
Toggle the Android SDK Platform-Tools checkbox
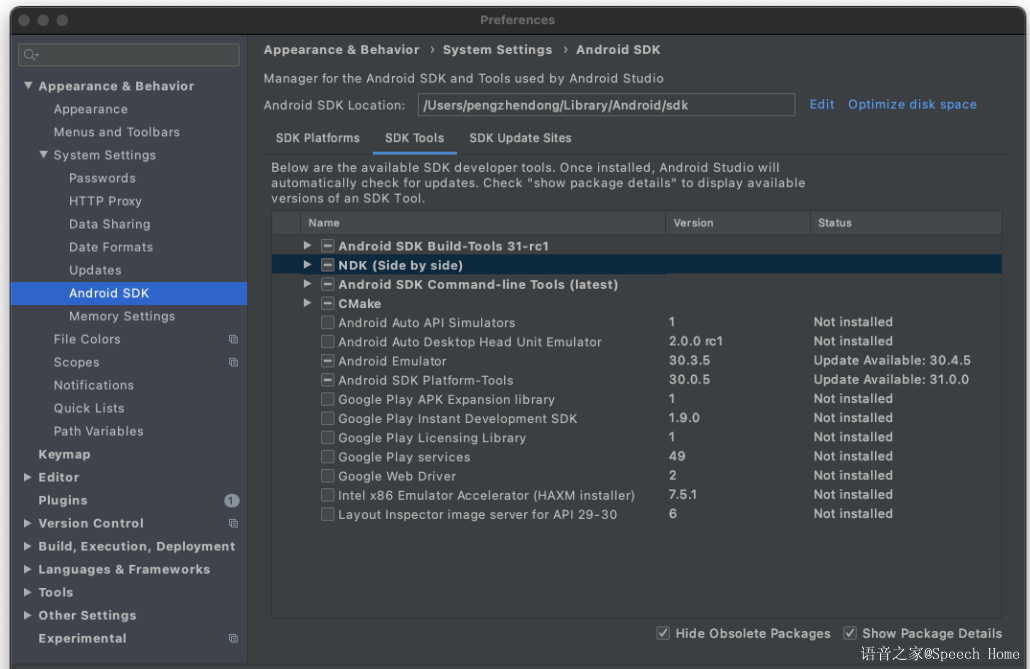pos(328,380)
